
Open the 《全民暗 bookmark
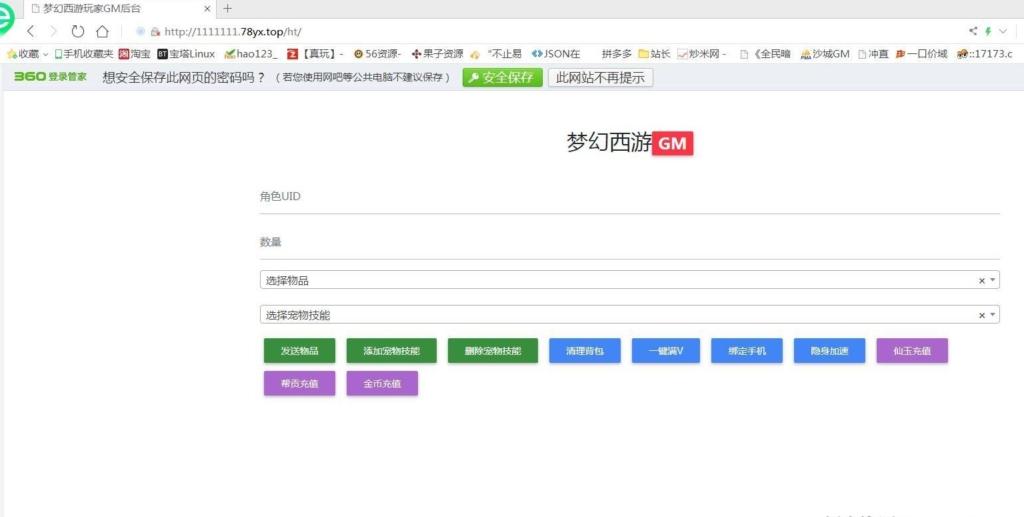[x=765, y=54]
